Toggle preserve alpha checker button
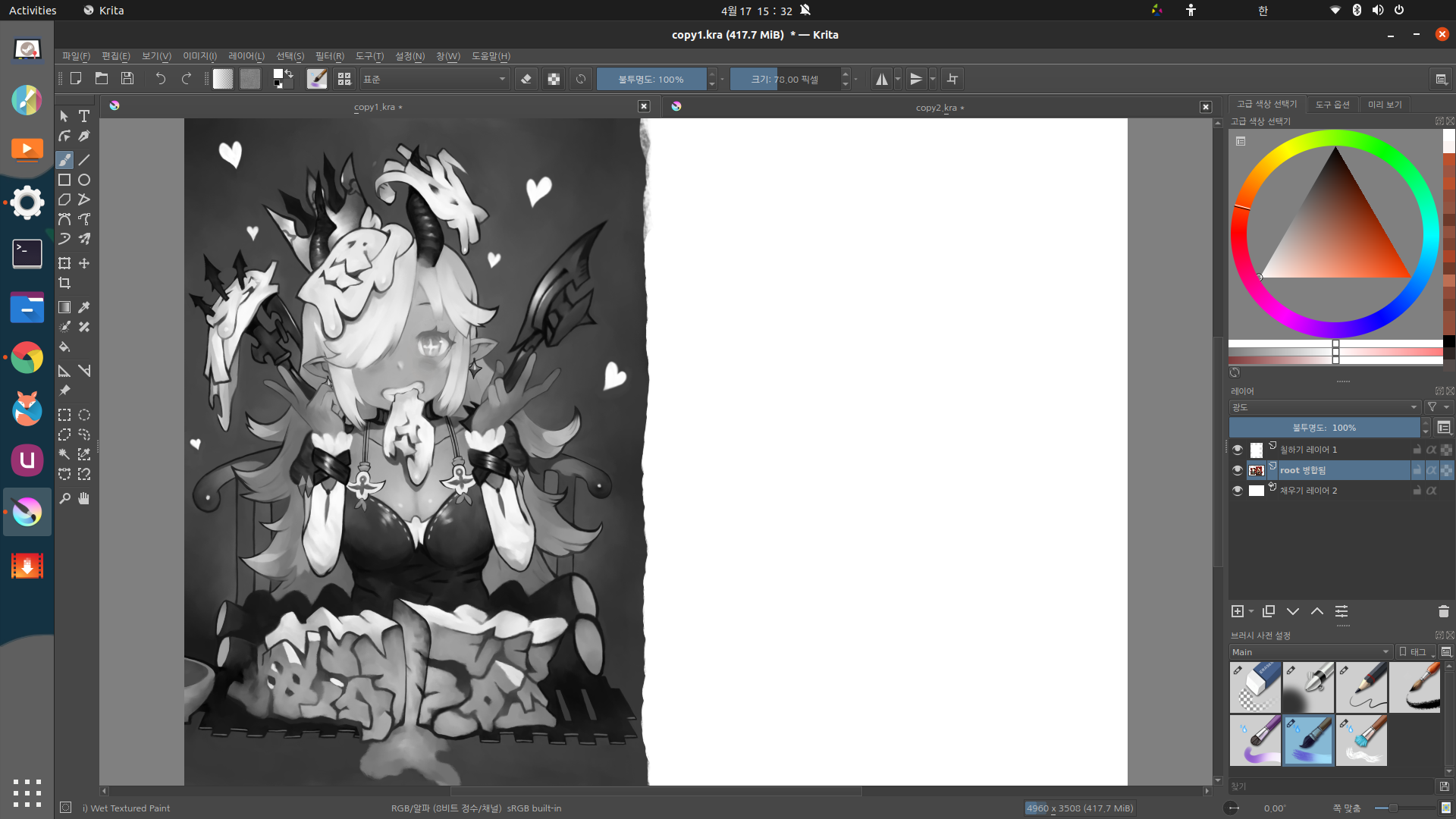1456x819 pixels. [554, 79]
